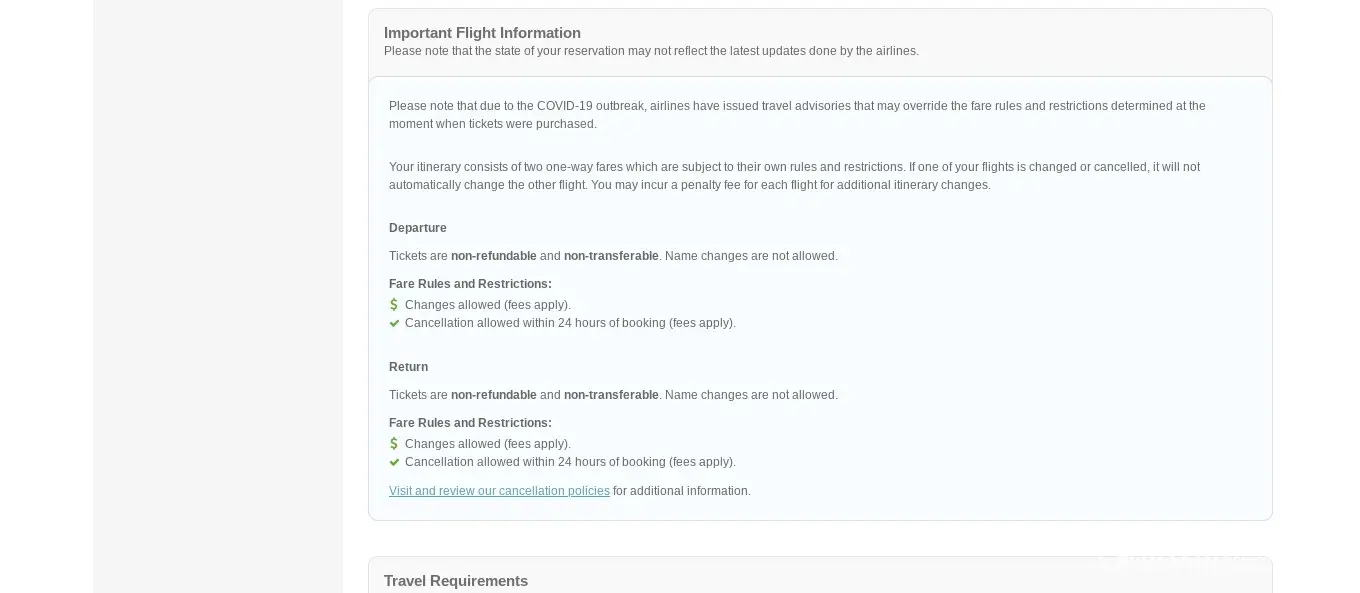The height and width of the screenshot is (593, 1360).
Task: Click the two one-way fares notice paragraph
Action: click(x=794, y=176)
